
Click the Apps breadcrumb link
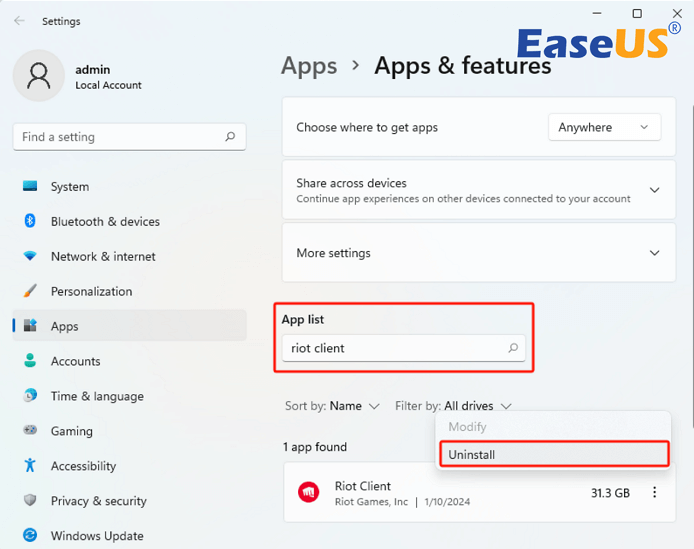[x=309, y=66]
